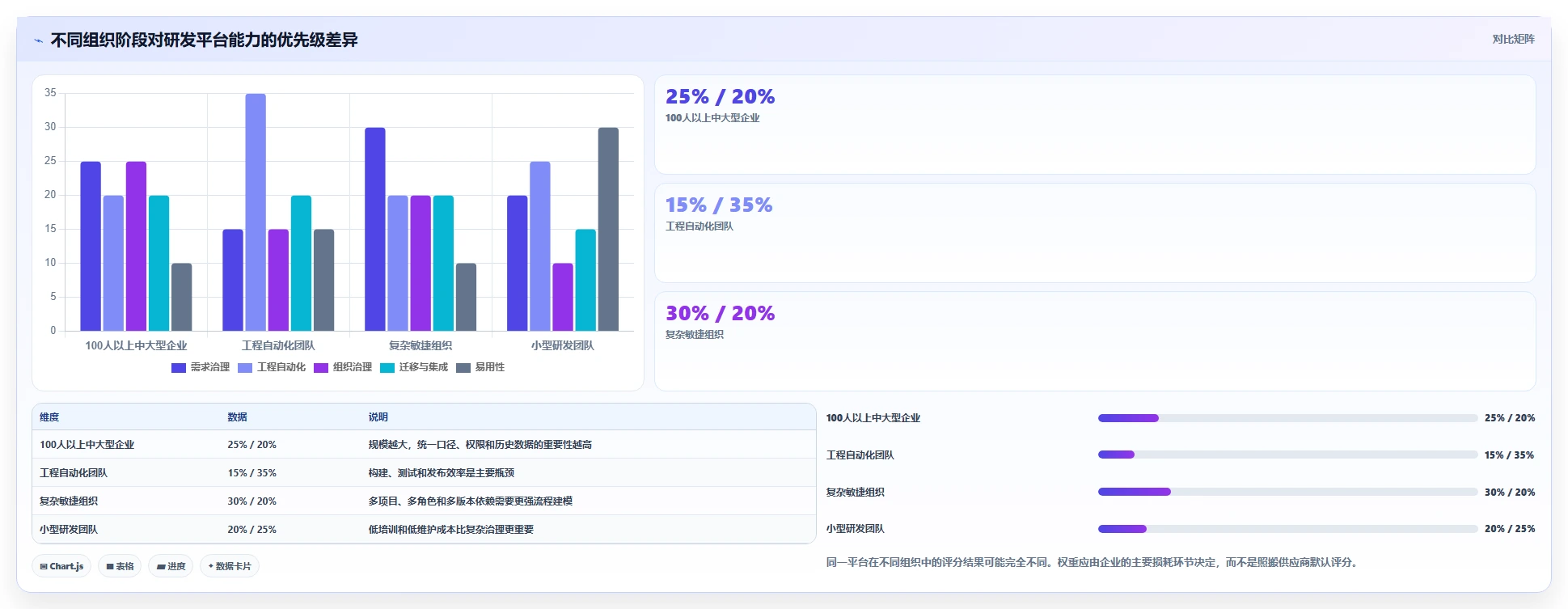Click the 复杂敏捷组织 progress bar
This screenshot has width=1568, height=609.
[x=1287, y=492]
